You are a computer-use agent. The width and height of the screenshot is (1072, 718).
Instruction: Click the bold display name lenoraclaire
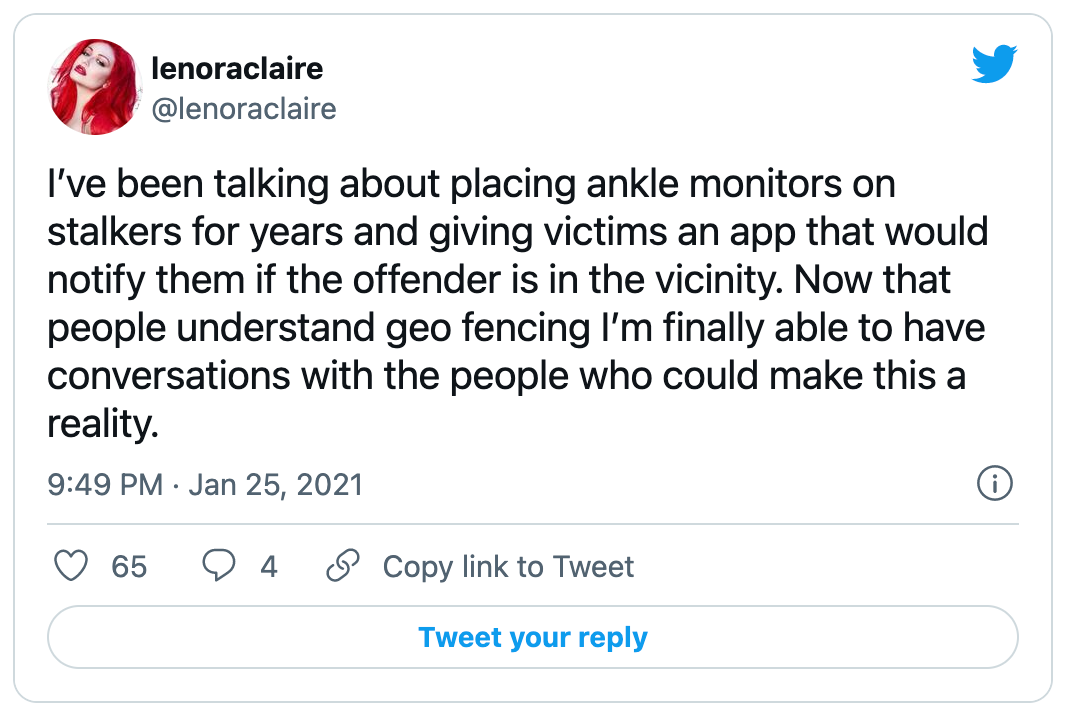[237, 69]
